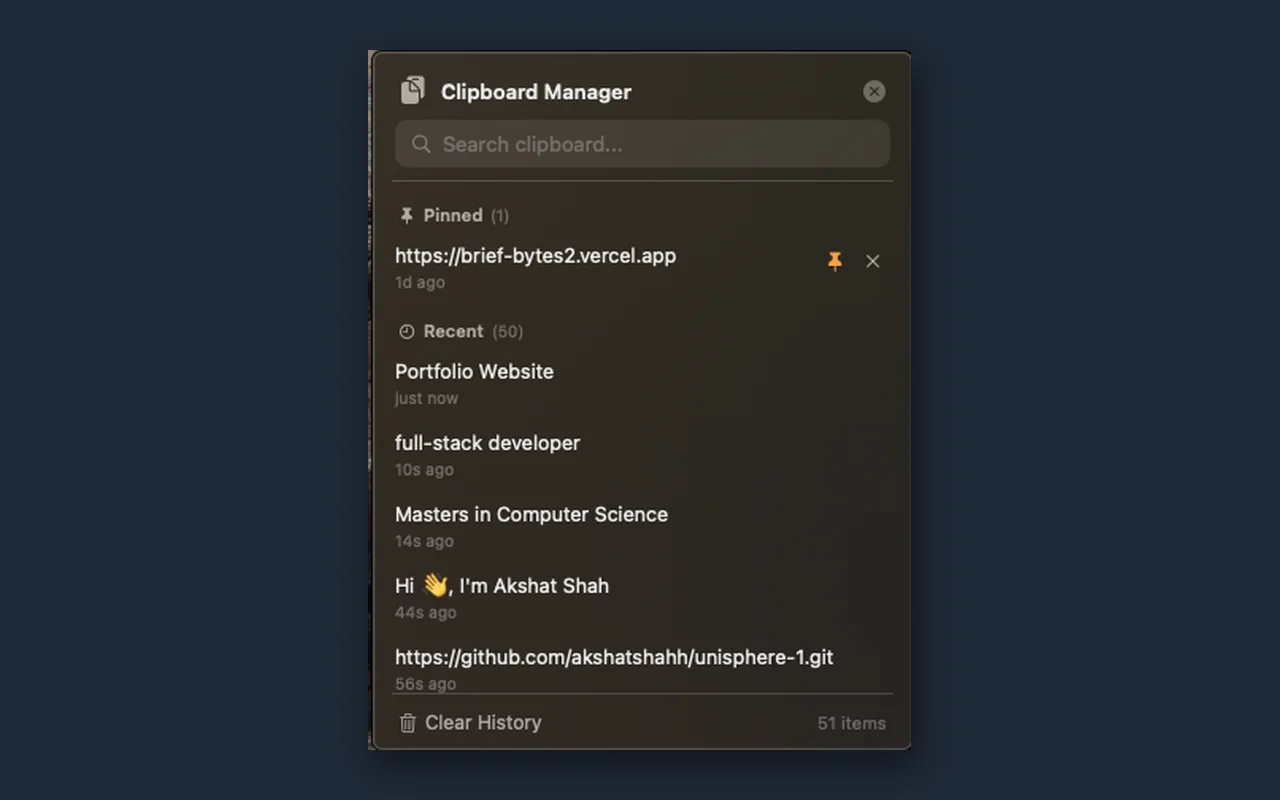Click the trash can icon
1280x800 pixels.
(408, 723)
